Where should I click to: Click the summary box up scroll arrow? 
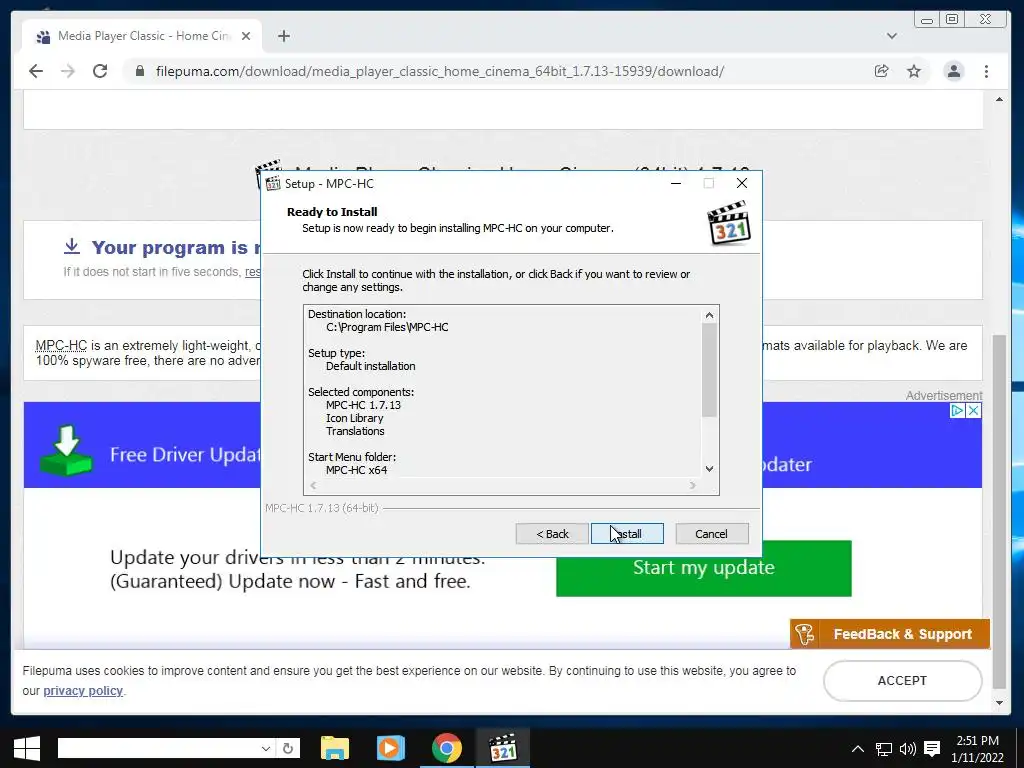coord(709,315)
